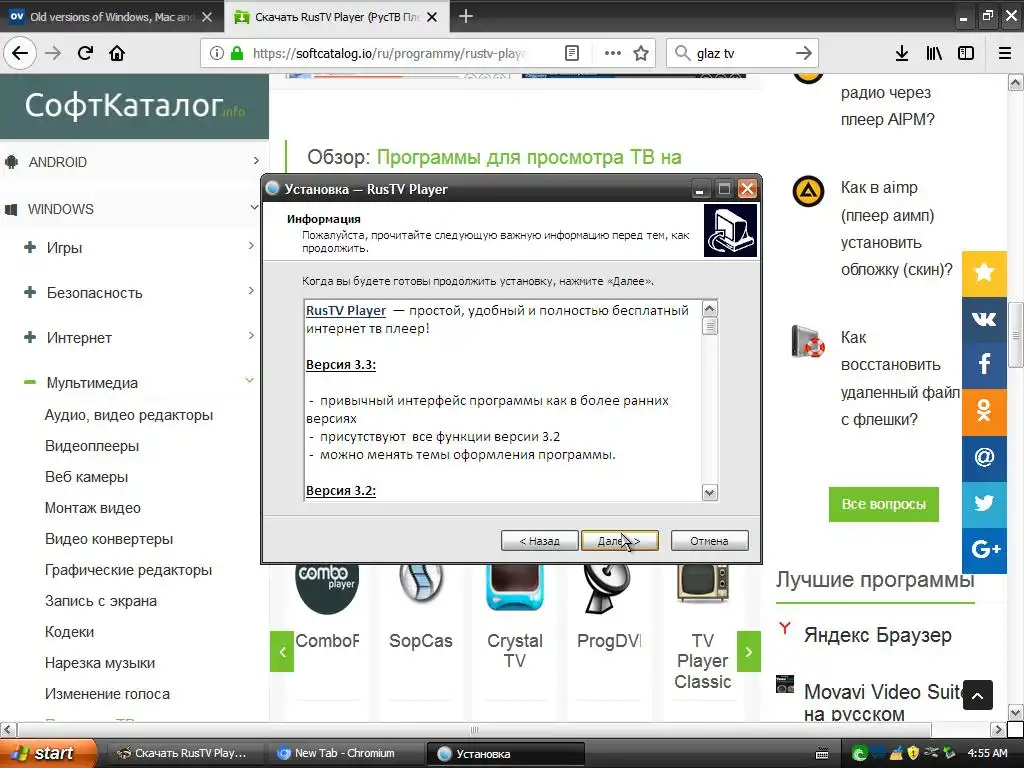Click the search go arrow next to glaz tv
Viewport: 1024px width, 768px height.
pos(803,53)
